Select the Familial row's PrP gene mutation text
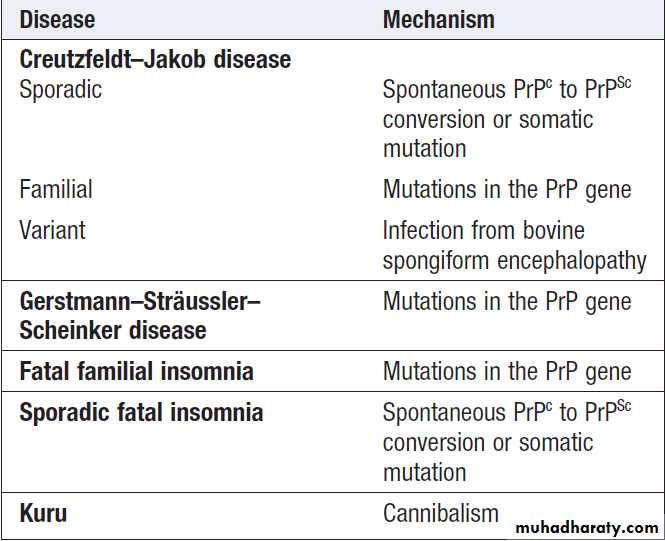 coord(506,189)
